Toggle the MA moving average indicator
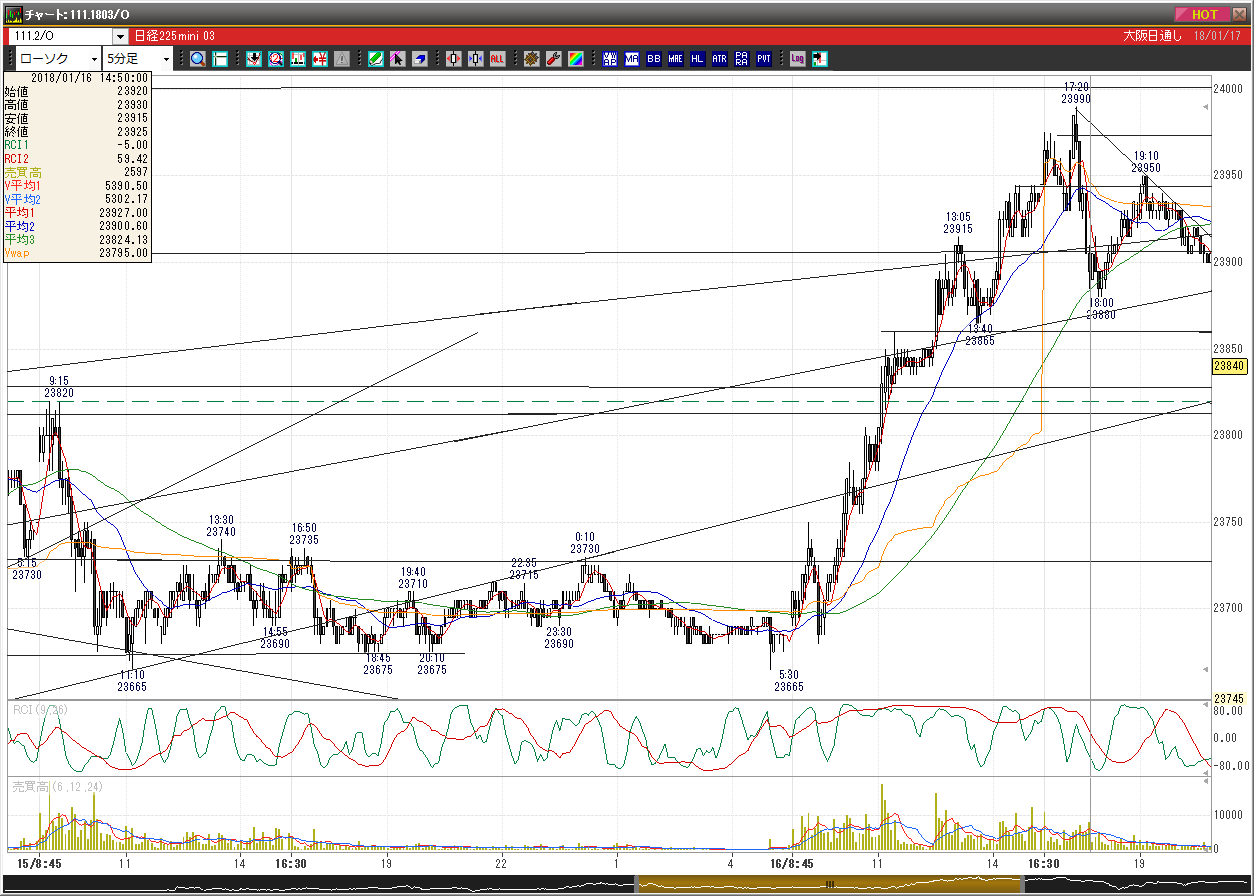 (632, 58)
